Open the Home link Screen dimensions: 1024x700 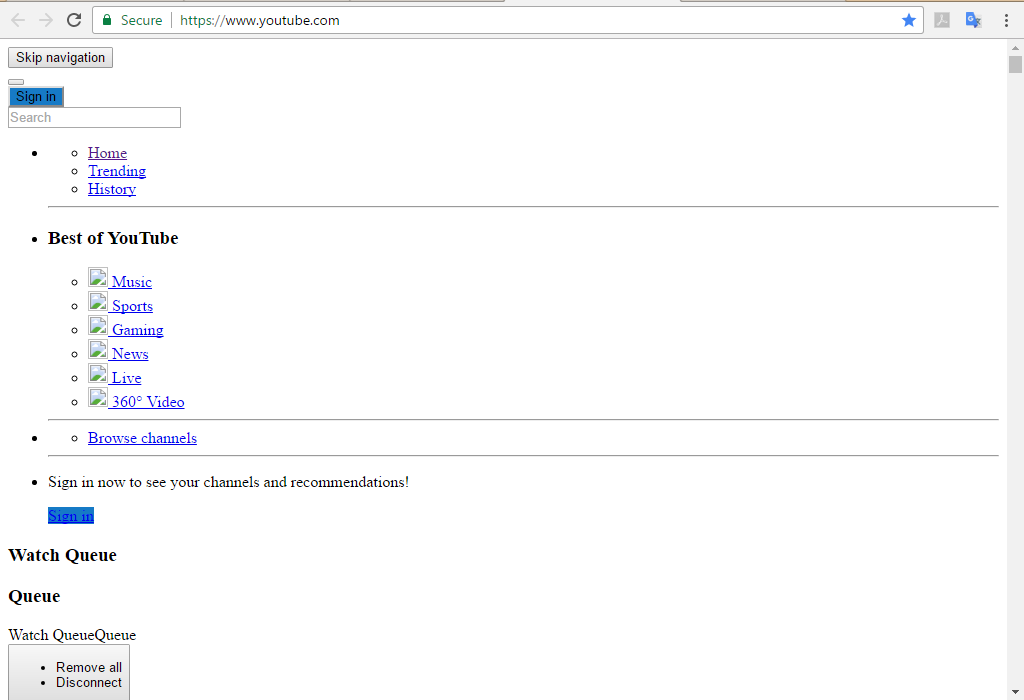(x=107, y=153)
